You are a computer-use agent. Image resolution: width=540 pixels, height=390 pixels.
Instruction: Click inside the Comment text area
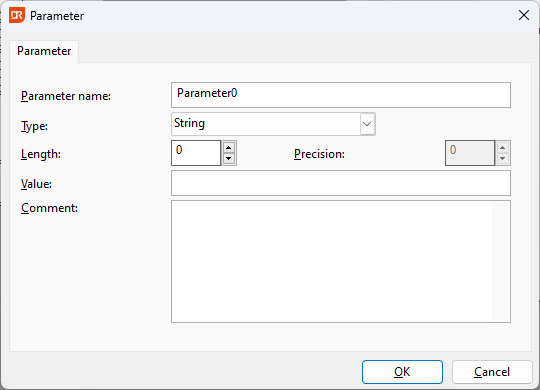pyautogui.click(x=341, y=261)
